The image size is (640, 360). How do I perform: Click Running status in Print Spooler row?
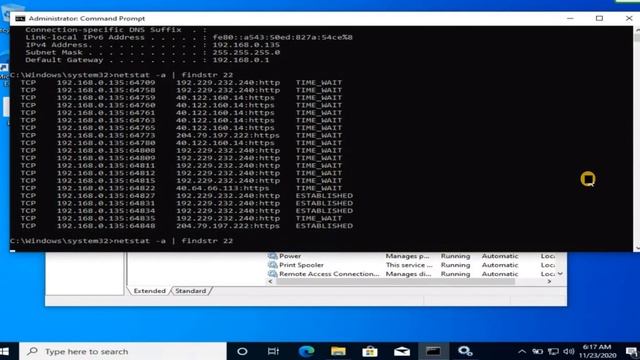pos(455,265)
